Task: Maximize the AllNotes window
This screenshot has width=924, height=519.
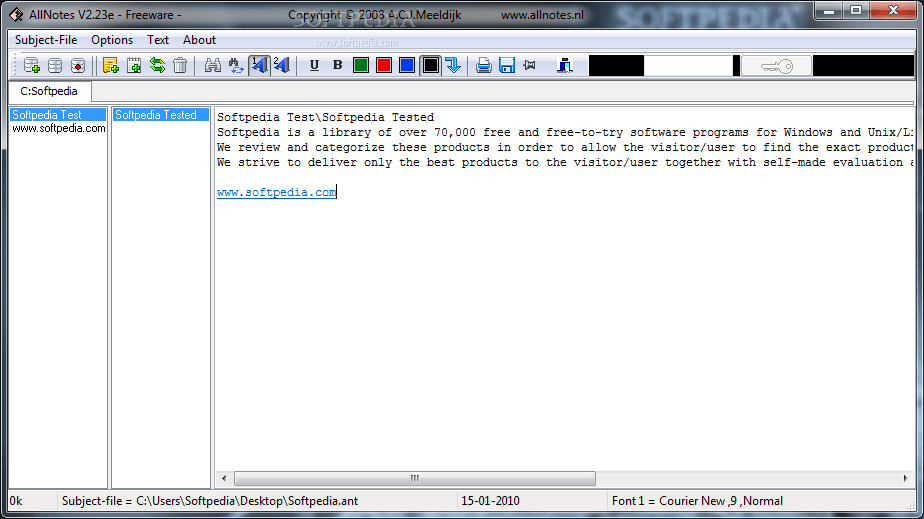Action: (x=856, y=11)
